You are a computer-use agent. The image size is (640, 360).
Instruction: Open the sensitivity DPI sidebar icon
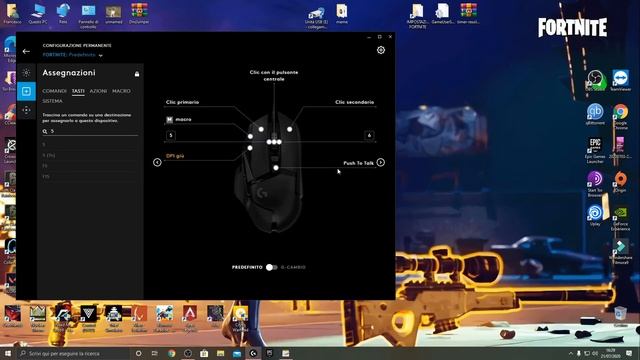point(26,110)
